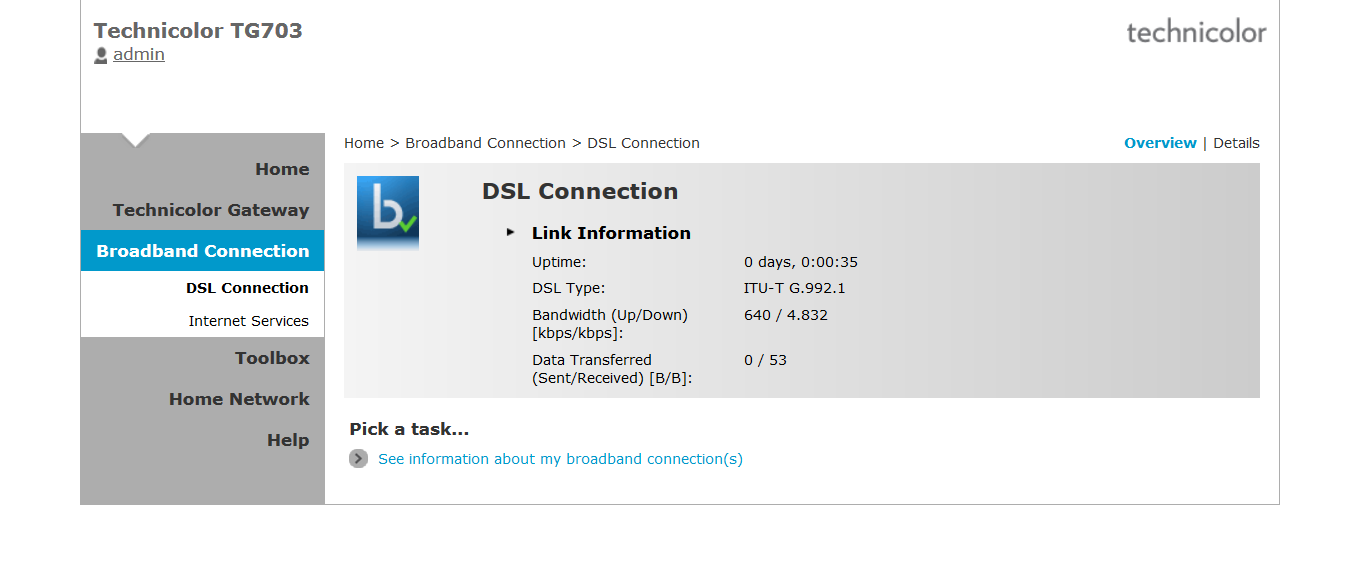
Task: Click the arrow bullet beside broadband task link
Action: click(x=359, y=459)
